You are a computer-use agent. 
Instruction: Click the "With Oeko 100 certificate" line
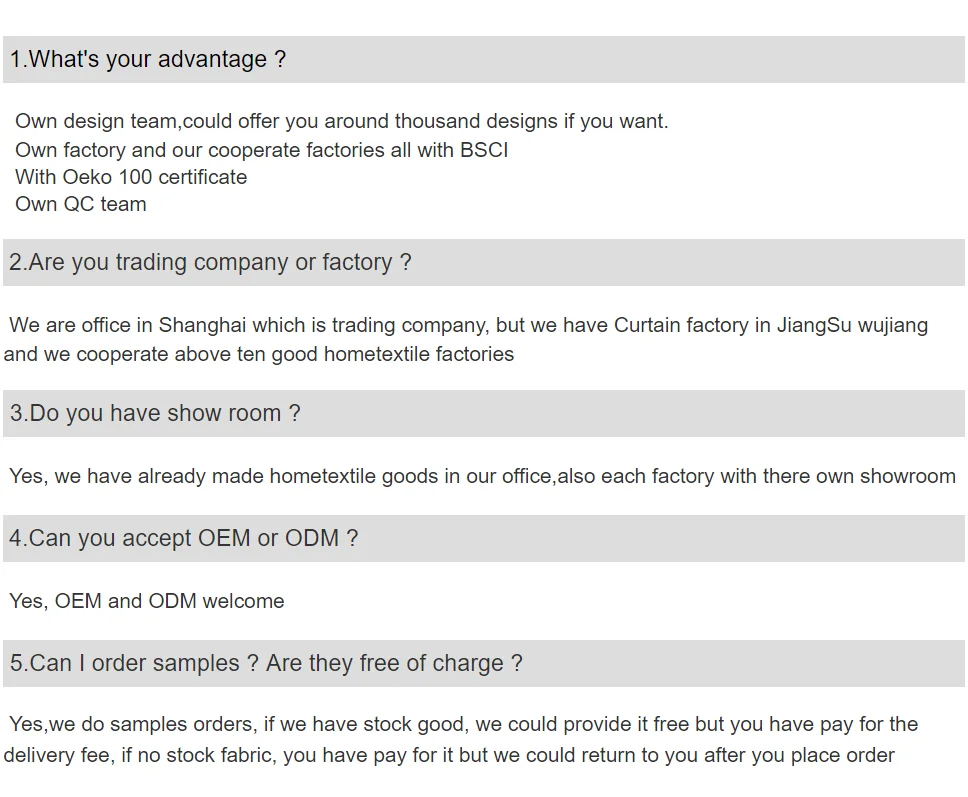131,178
